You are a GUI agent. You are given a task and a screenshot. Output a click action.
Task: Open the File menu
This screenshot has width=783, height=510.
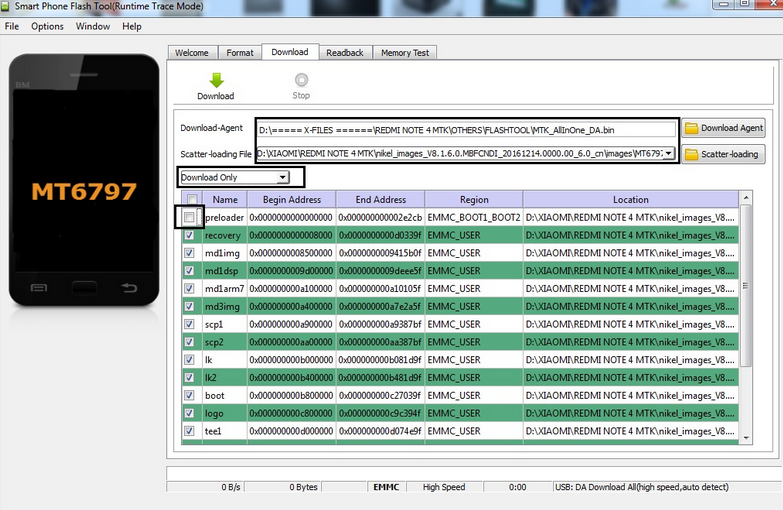click(x=12, y=26)
